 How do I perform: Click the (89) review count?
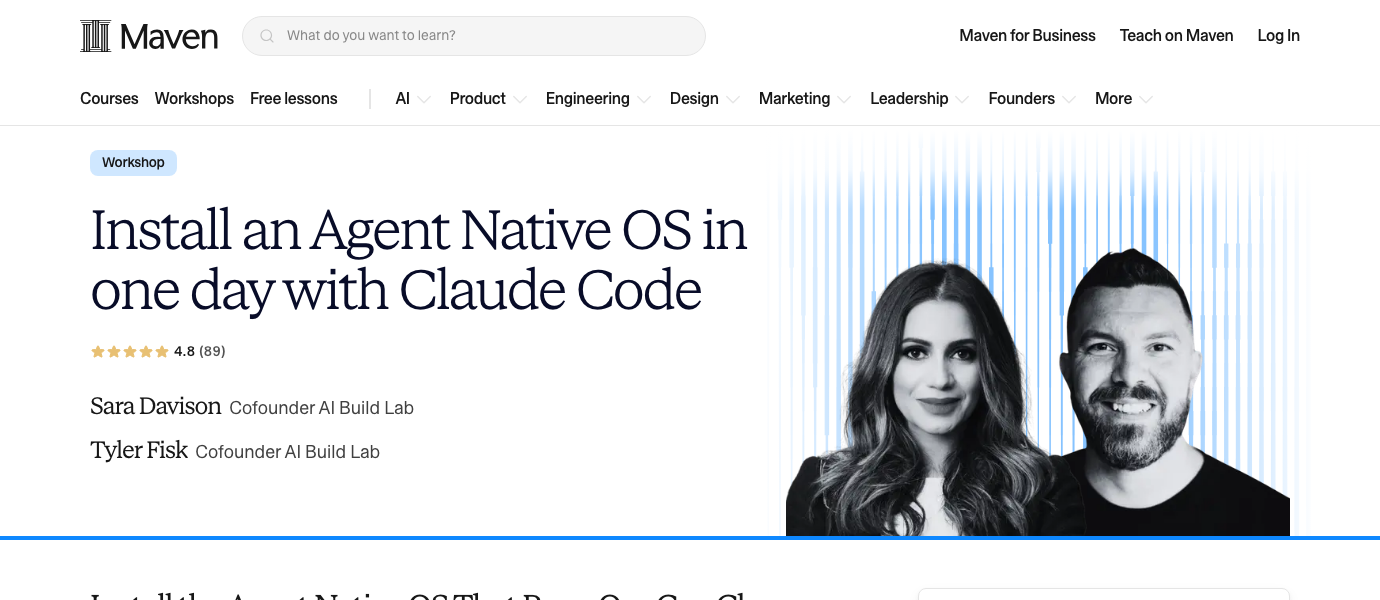212,352
